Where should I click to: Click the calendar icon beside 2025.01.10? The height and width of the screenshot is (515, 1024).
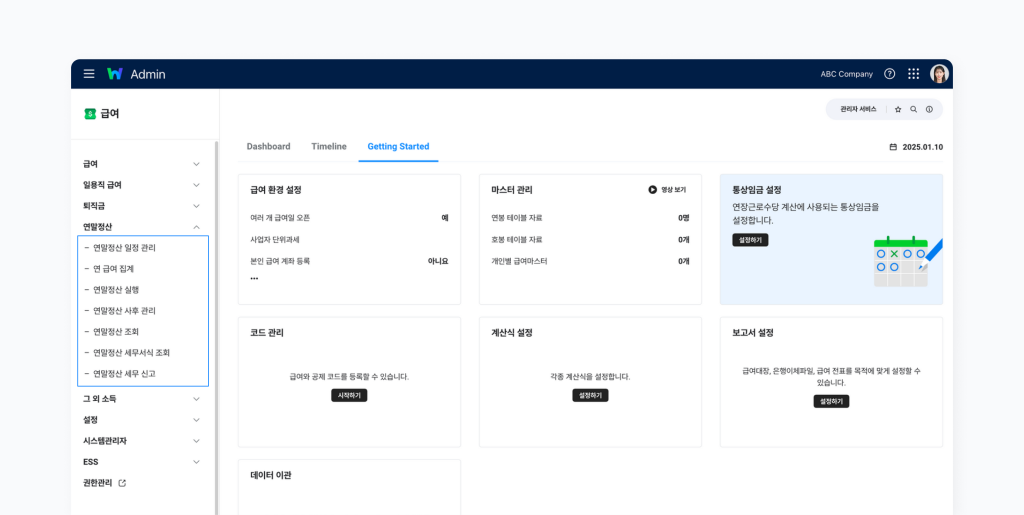click(893, 147)
